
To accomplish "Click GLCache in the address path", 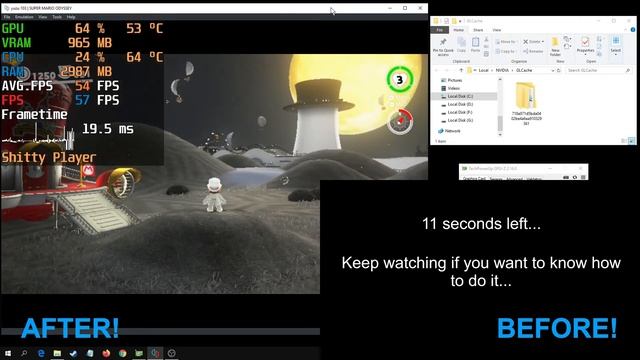I will click(x=524, y=71).
